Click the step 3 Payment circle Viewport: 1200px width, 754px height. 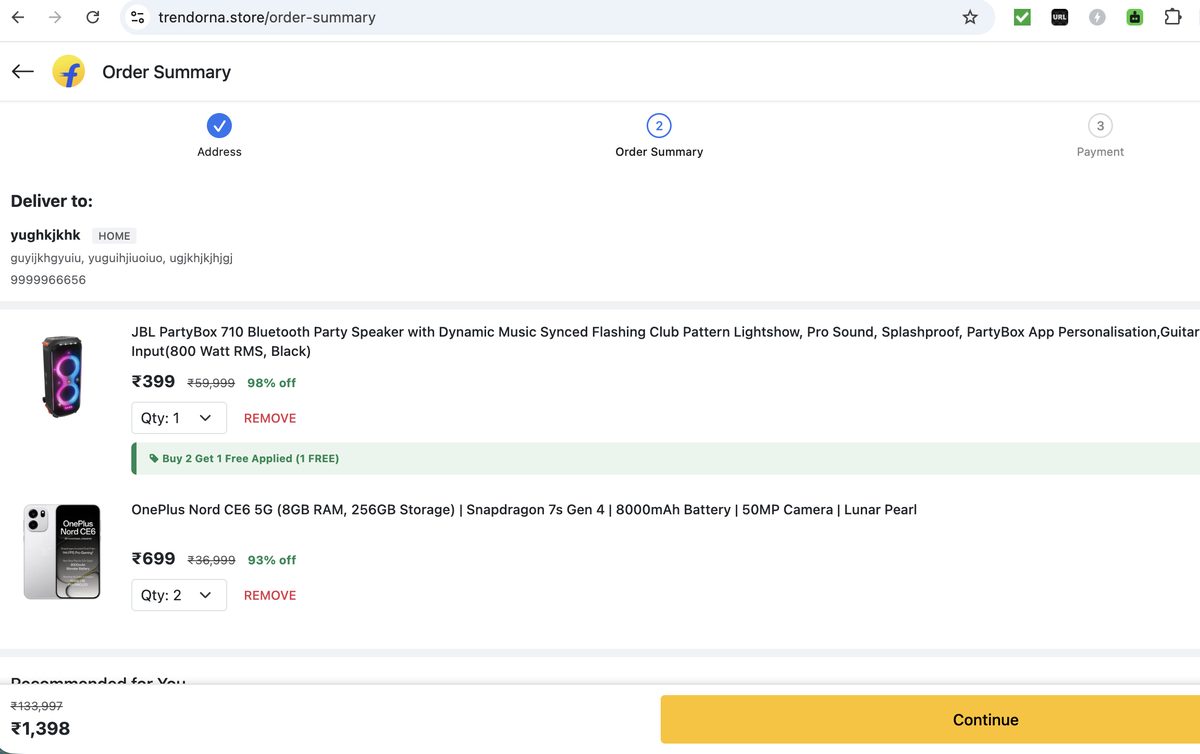1100,125
